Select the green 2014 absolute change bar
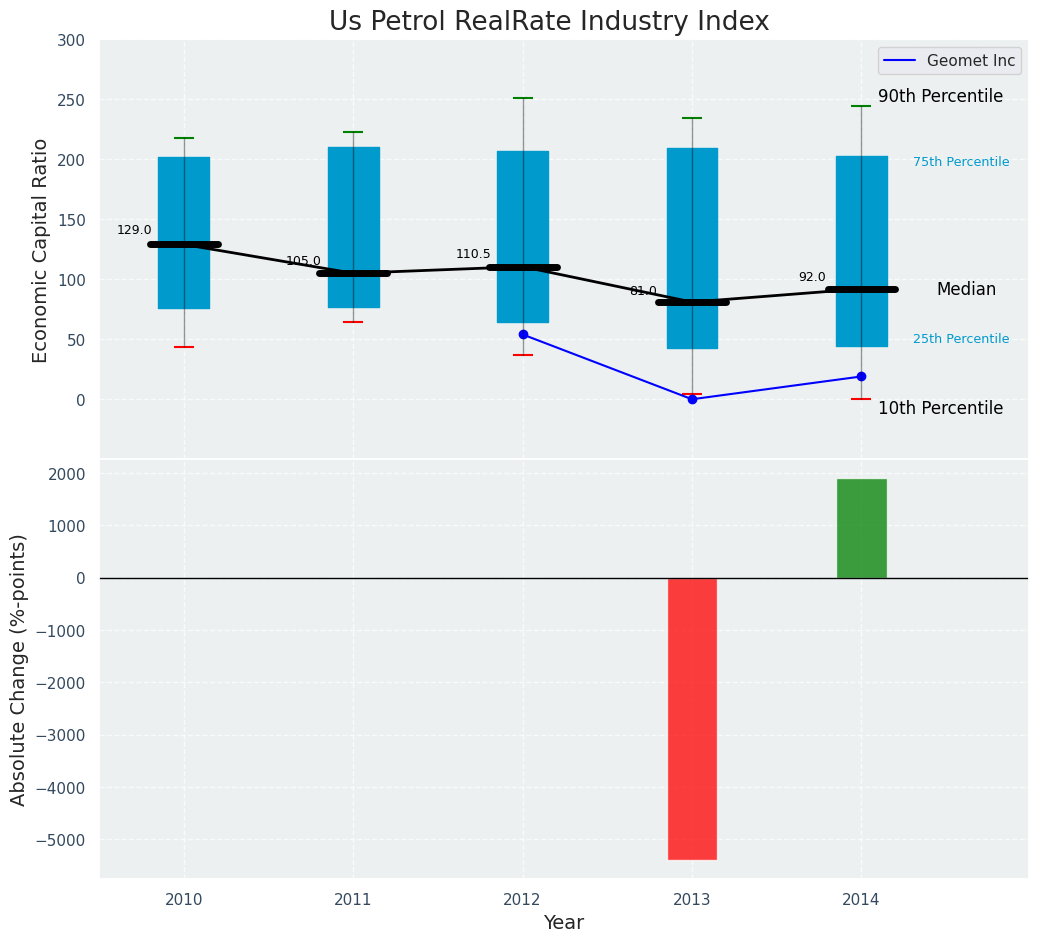Viewport: 1039px width, 942px height. [861, 528]
